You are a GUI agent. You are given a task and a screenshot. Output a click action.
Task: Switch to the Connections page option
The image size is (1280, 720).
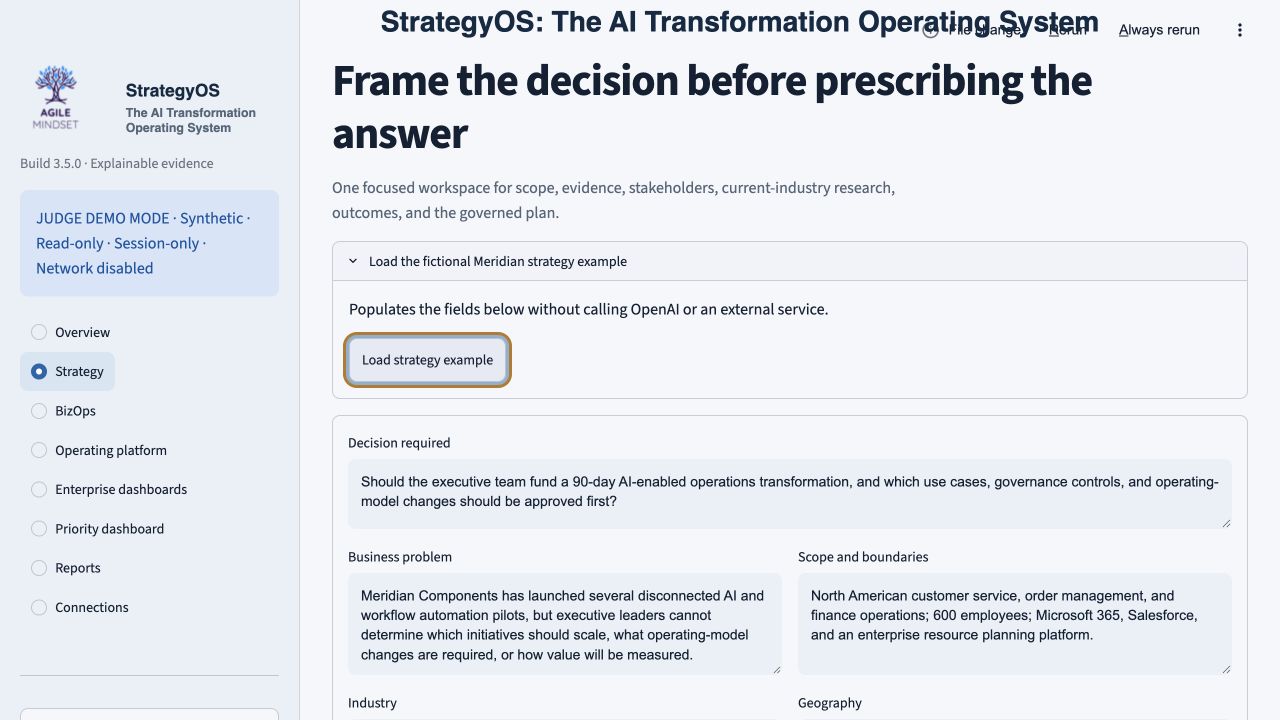tap(79, 607)
